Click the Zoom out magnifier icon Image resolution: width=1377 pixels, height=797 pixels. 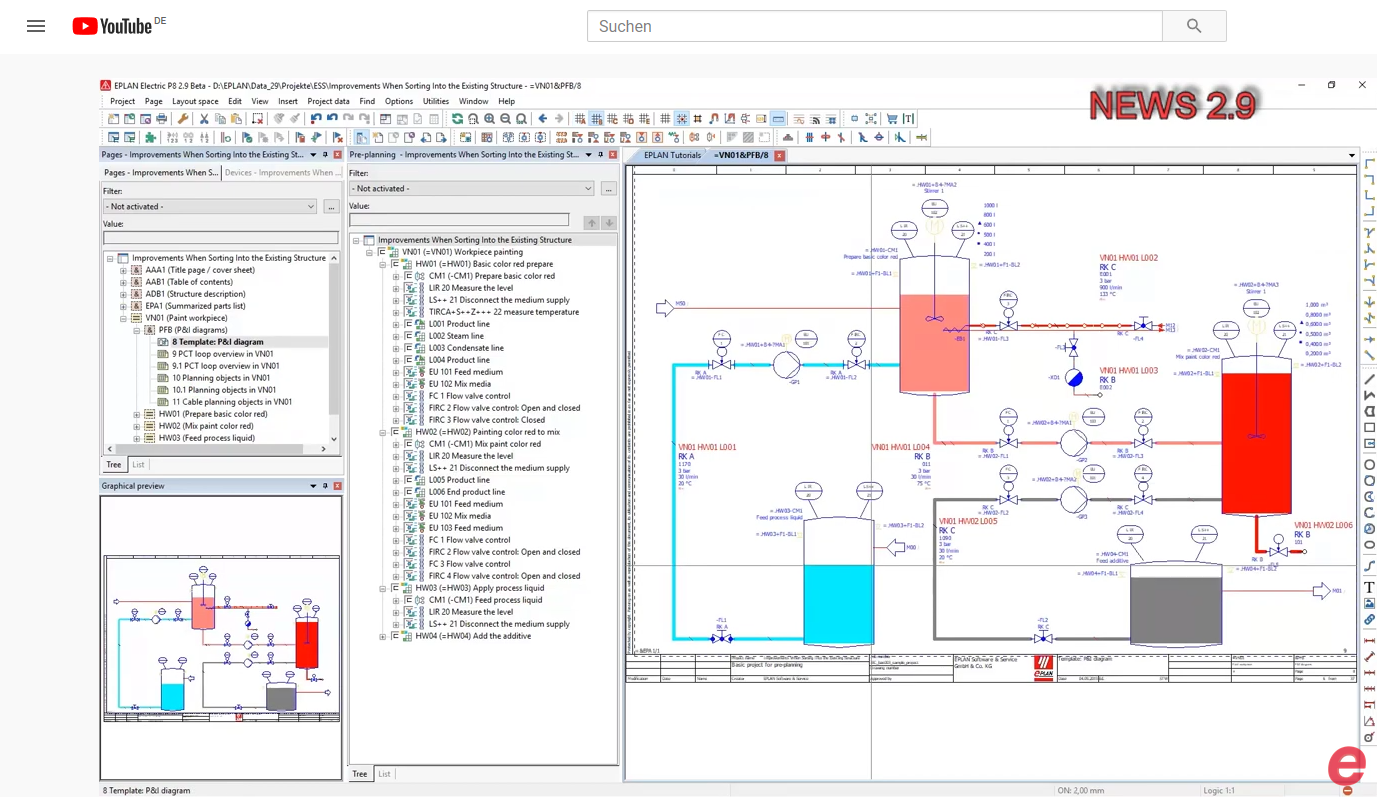click(x=505, y=119)
